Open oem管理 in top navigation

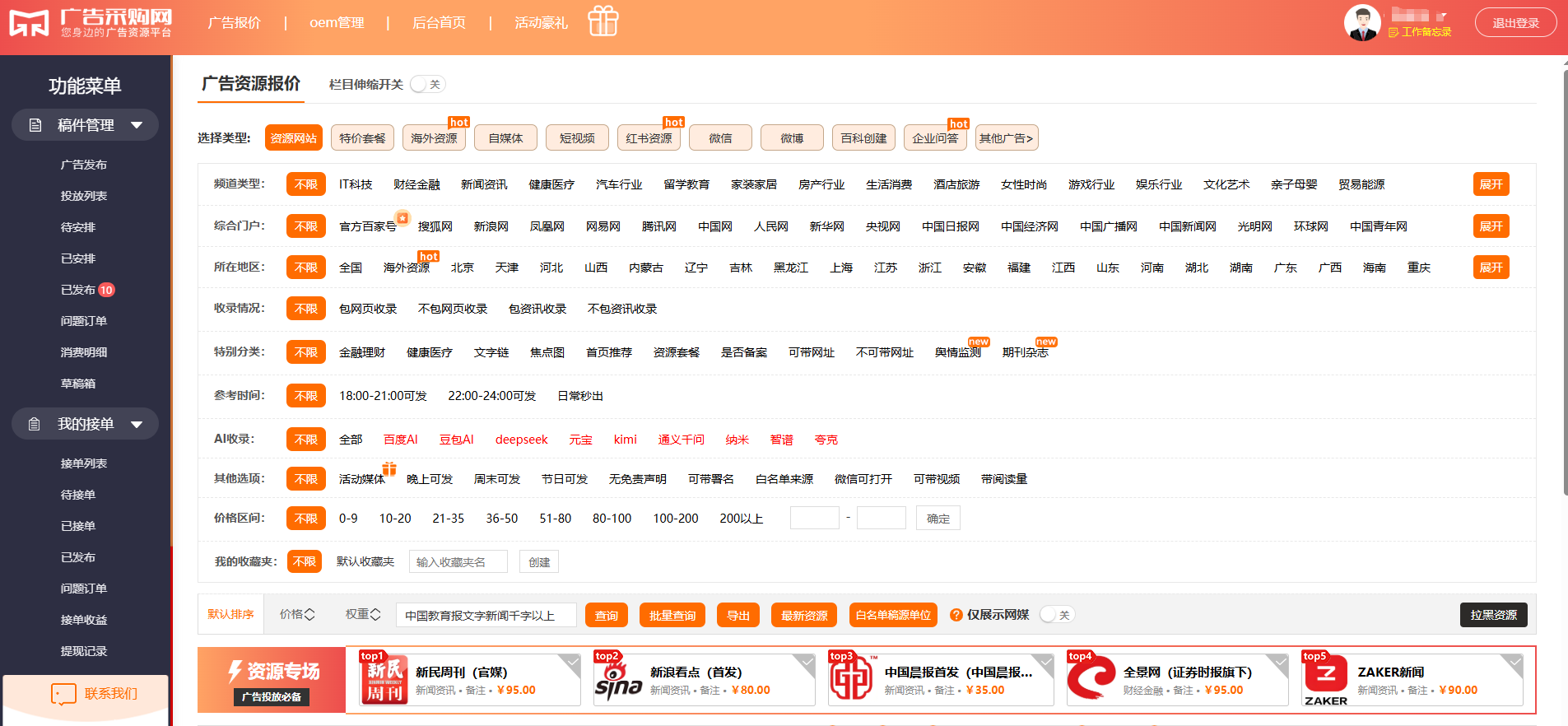[x=337, y=22]
